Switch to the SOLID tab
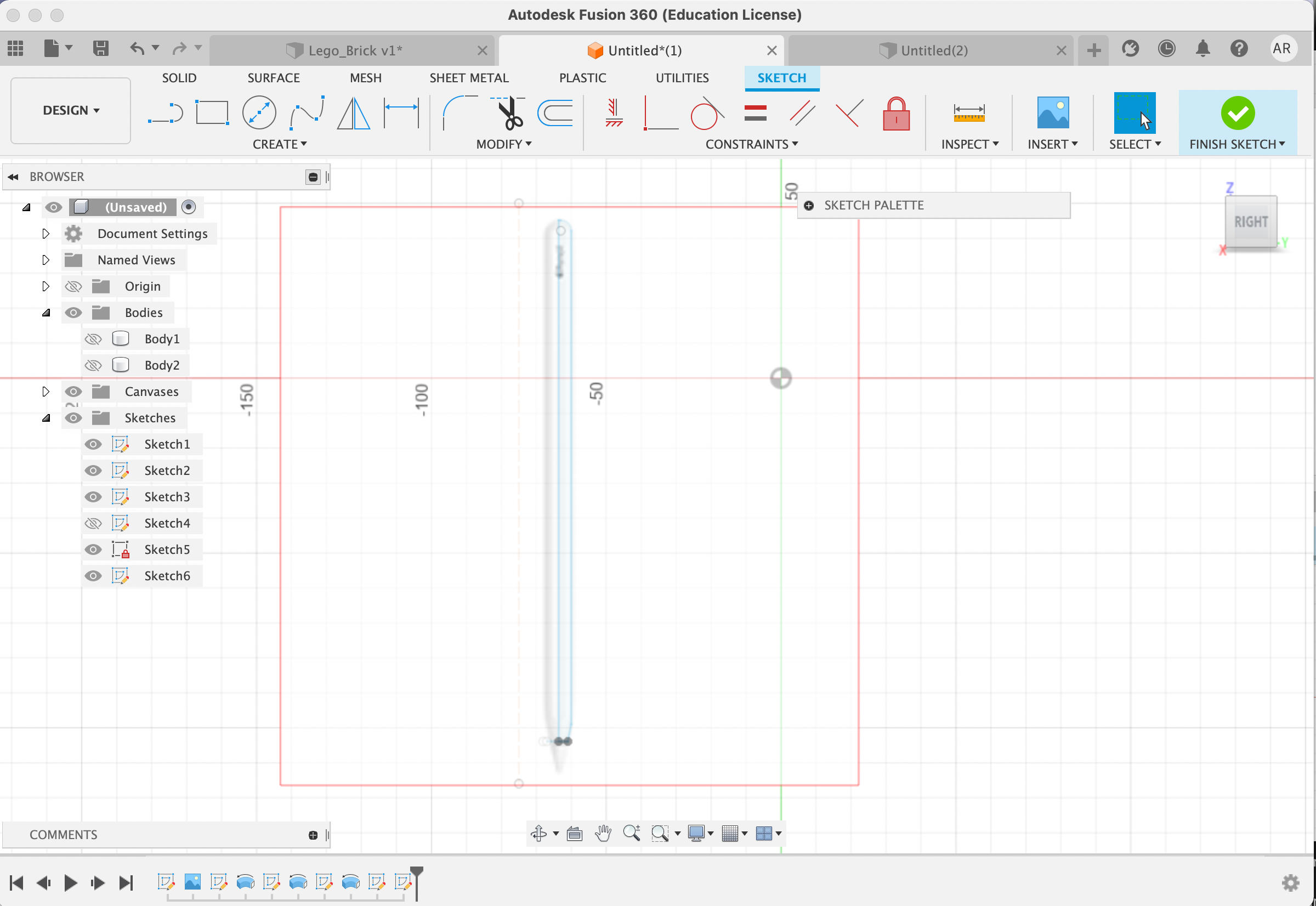This screenshot has height=906, width=1316. tap(179, 78)
